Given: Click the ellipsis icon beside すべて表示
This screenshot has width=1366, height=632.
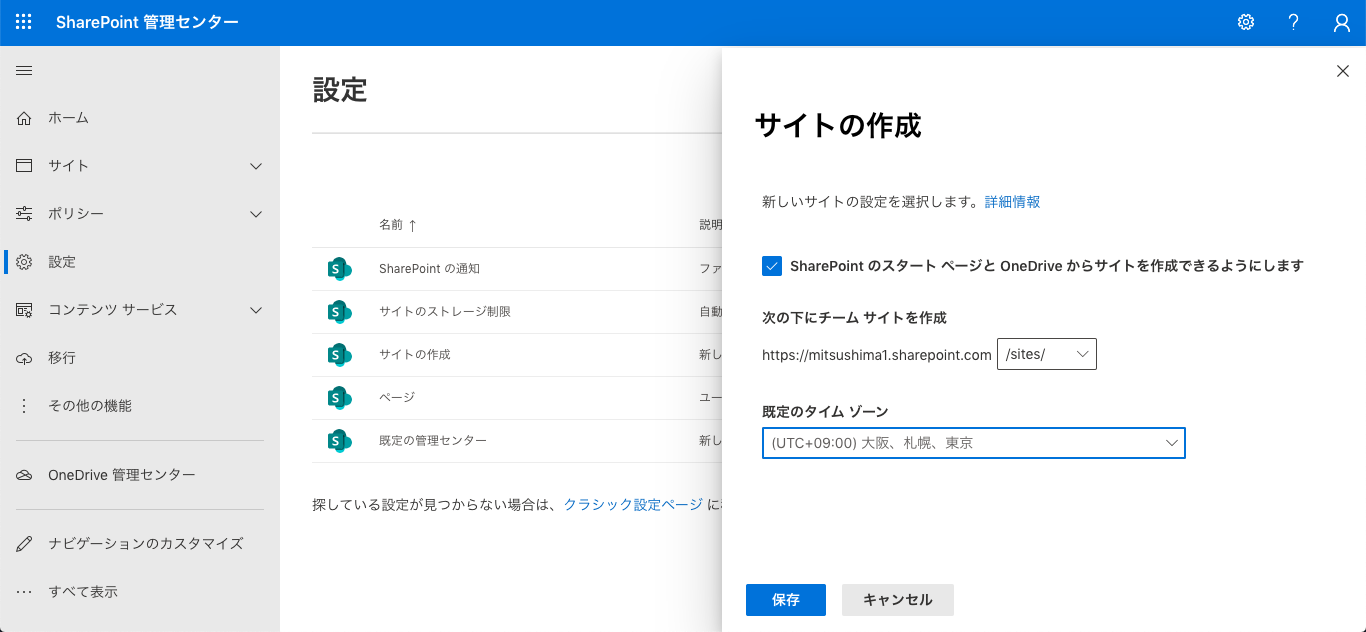Looking at the screenshot, I should (25, 592).
